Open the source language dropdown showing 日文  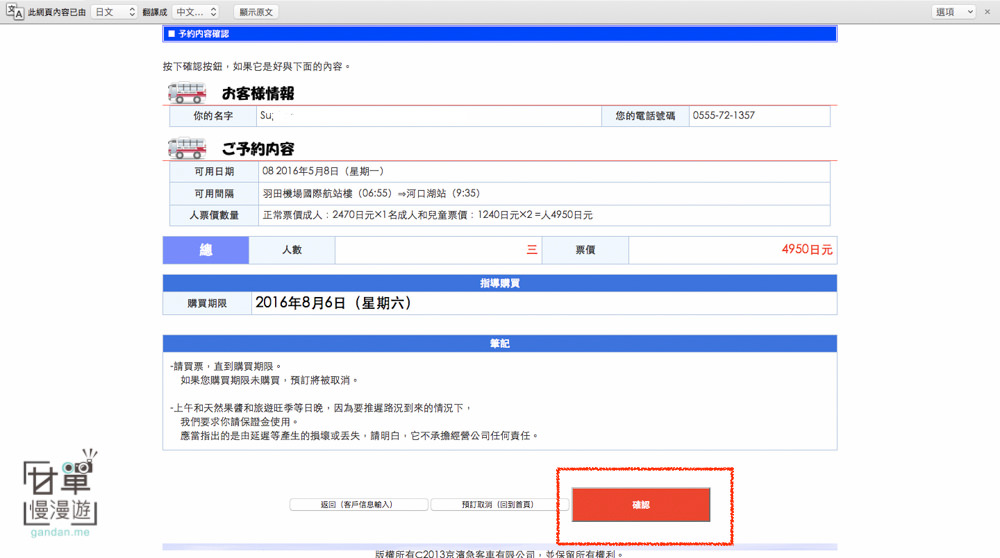[x=114, y=11]
